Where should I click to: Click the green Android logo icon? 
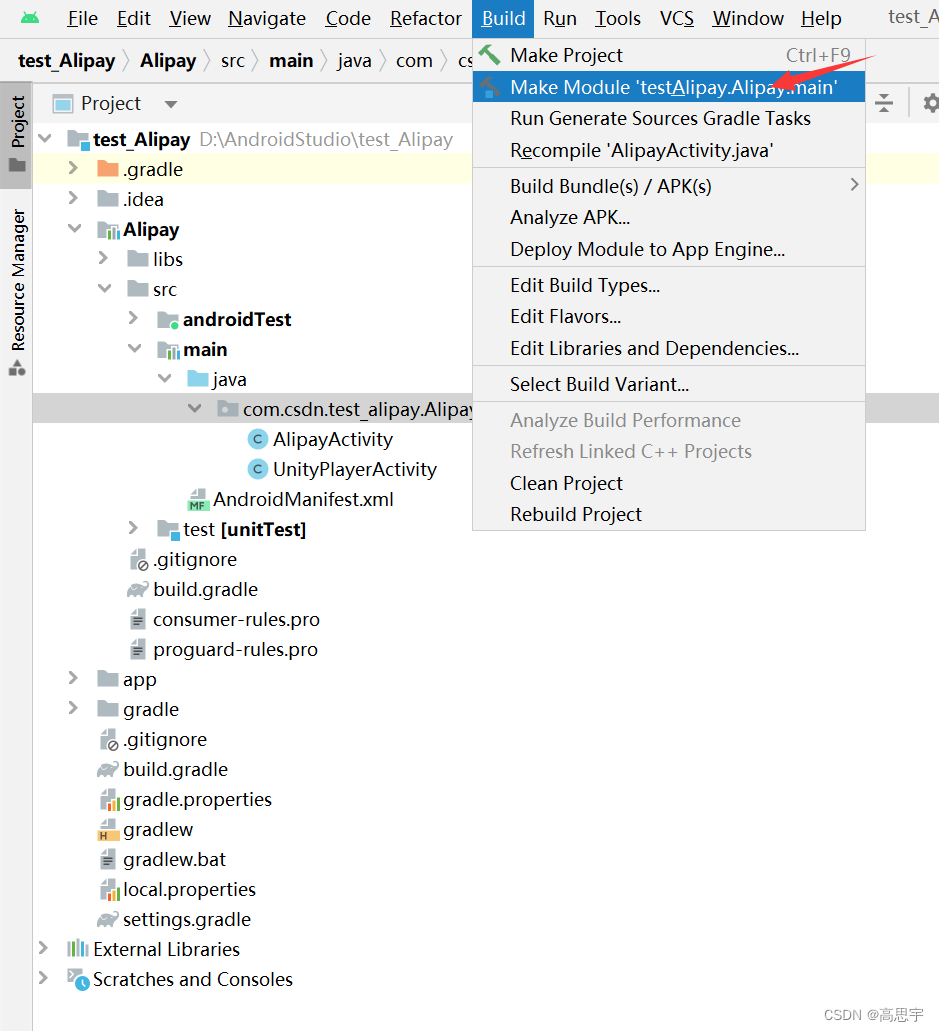click(x=30, y=18)
